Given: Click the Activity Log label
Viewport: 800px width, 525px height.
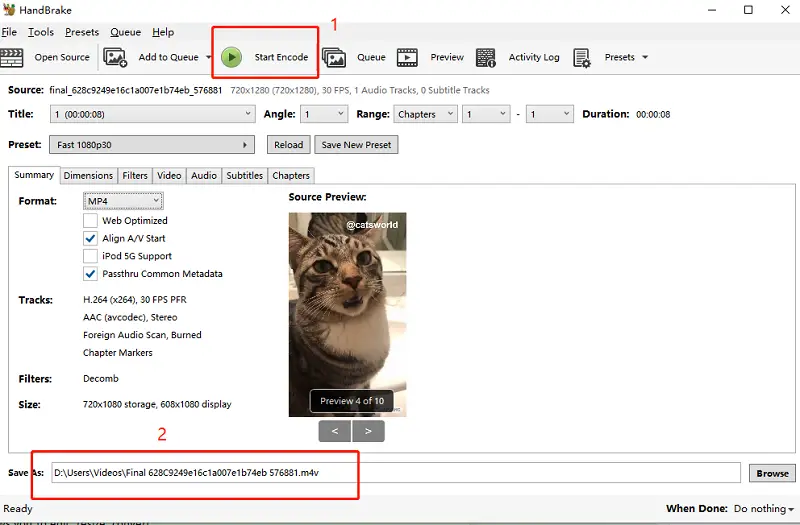Looking at the screenshot, I should pos(534,57).
